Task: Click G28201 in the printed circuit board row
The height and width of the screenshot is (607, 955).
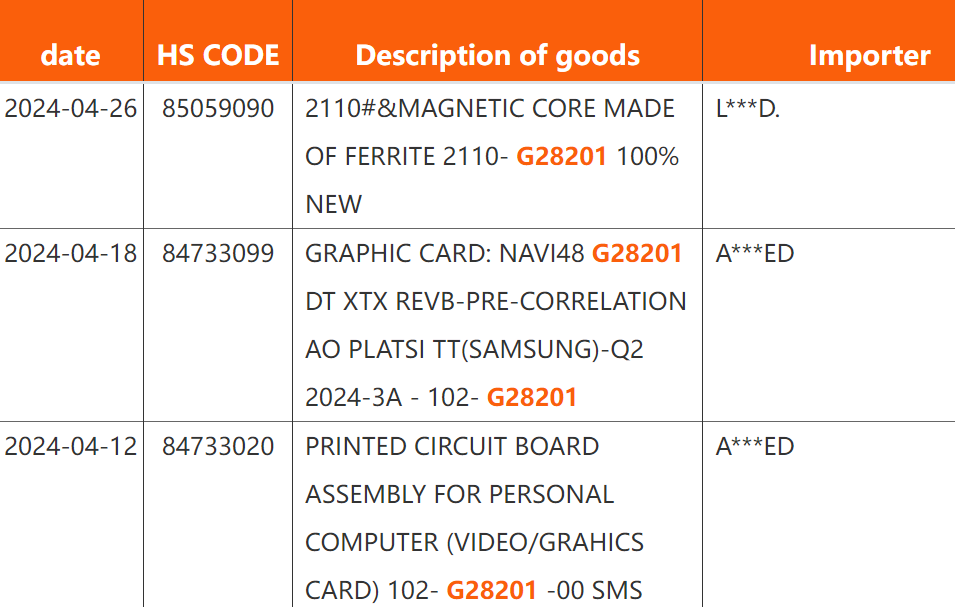Action: click(492, 591)
